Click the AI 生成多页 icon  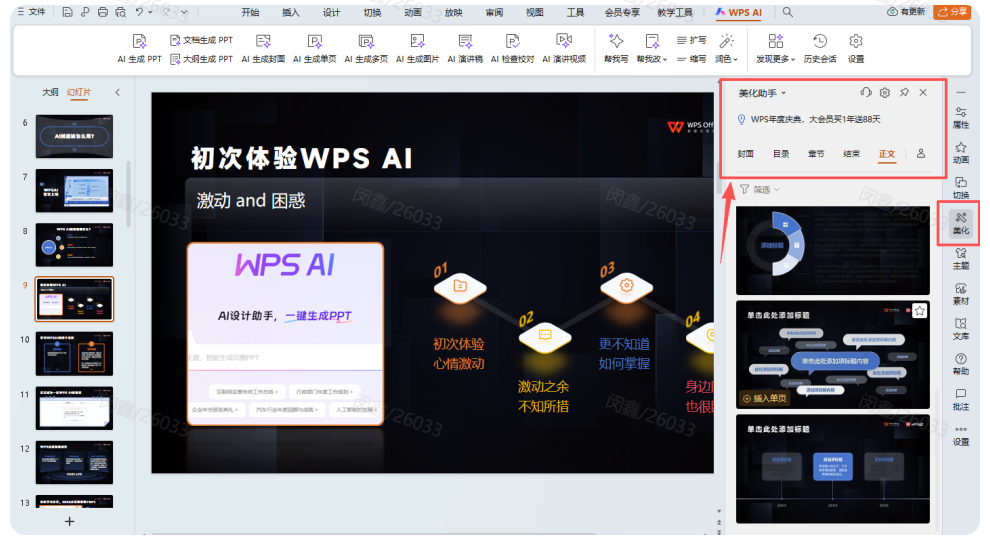(x=366, y=42)
